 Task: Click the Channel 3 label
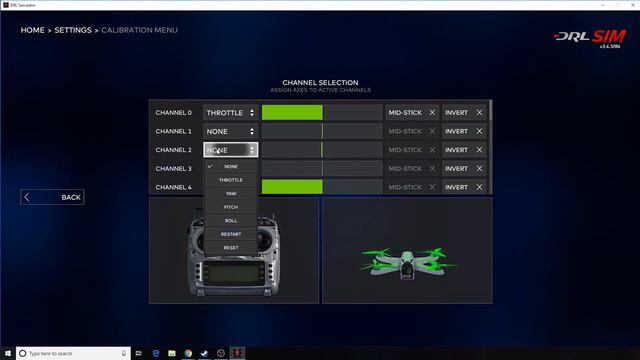coord(173,169)
